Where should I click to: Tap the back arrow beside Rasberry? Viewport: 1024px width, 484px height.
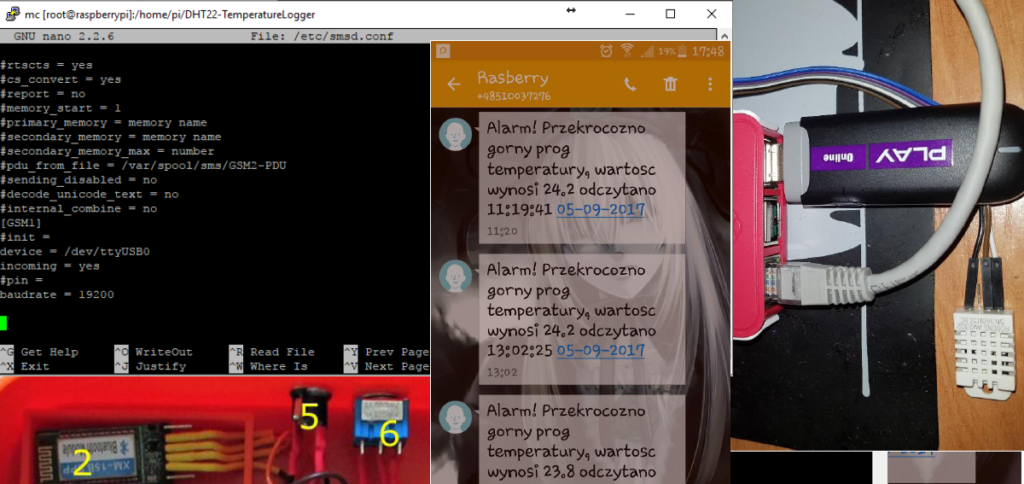click(453, 85)
